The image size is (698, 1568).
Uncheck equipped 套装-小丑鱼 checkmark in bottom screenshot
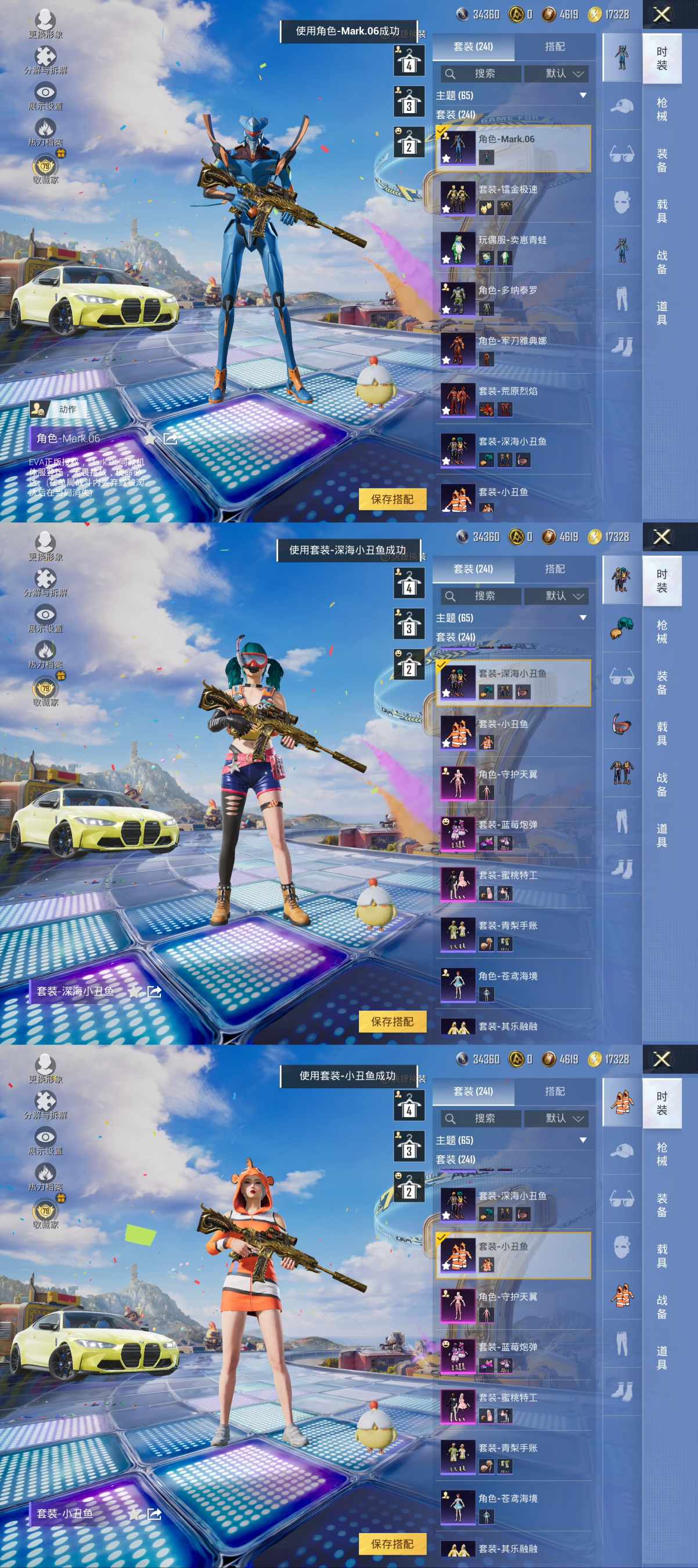441,1237
